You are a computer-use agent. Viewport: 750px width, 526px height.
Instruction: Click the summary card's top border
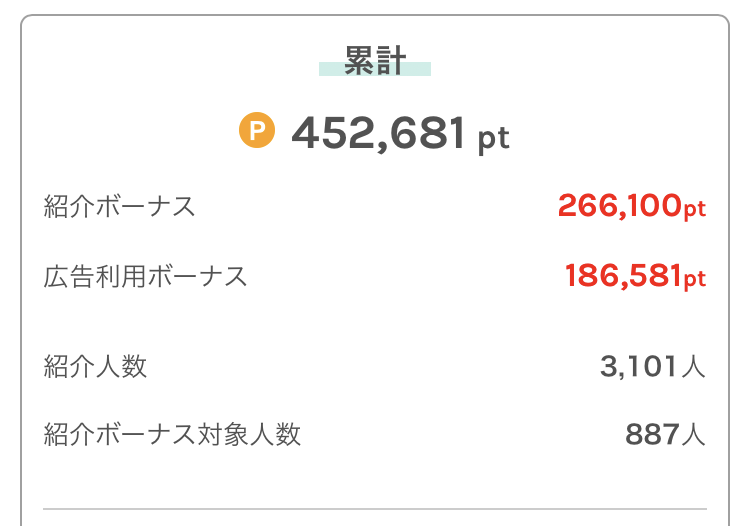tap(375, 15)
